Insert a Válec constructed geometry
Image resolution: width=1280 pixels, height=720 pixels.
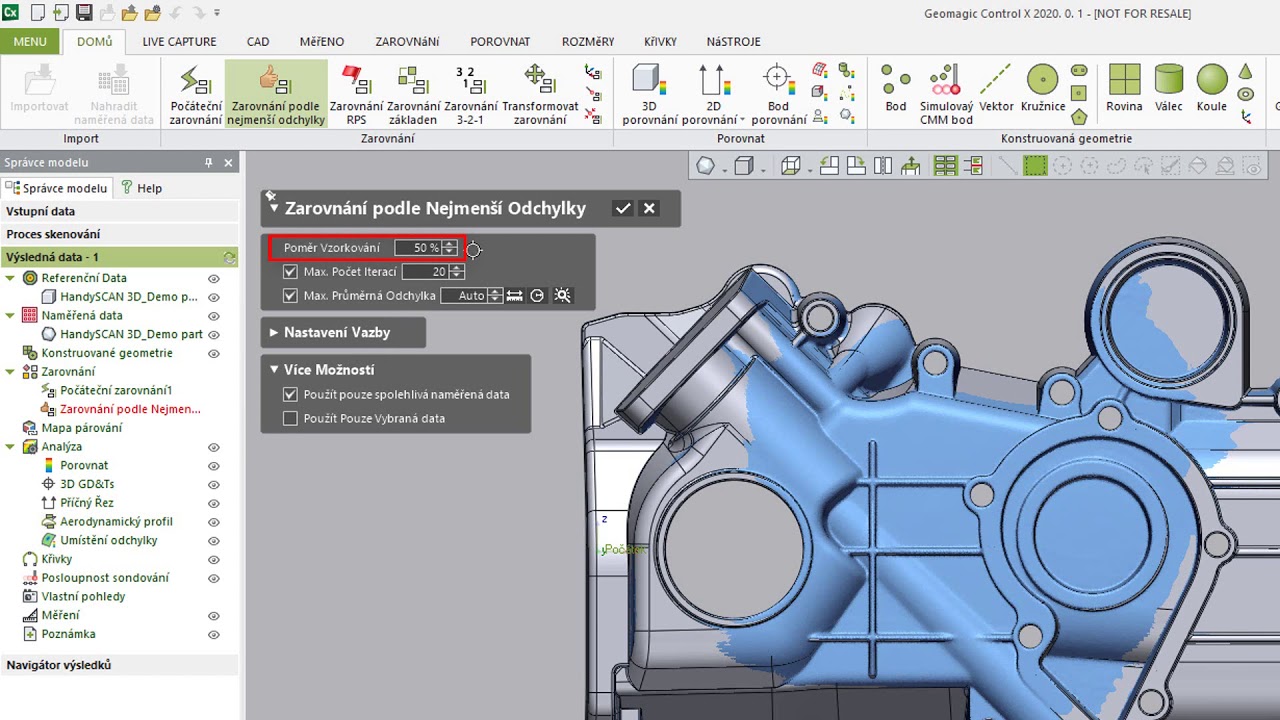(1168, 90)
